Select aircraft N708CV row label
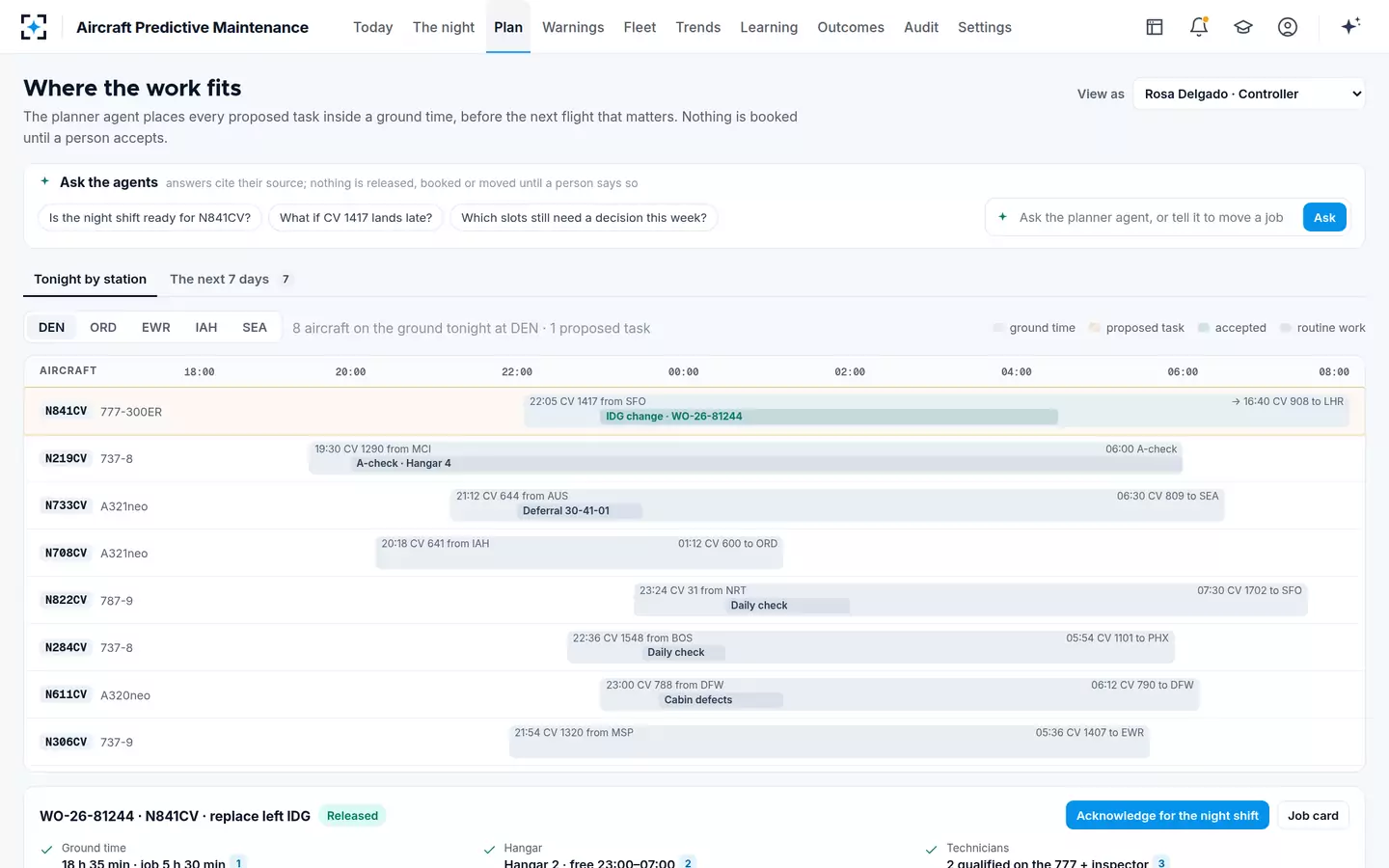1389x868 pixels. click(x=67, y=553)
